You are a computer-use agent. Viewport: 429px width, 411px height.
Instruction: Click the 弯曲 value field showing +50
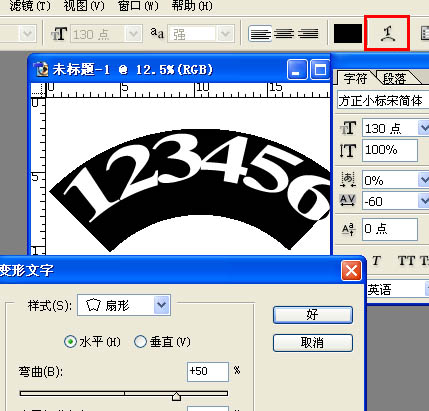pos(208,372)
